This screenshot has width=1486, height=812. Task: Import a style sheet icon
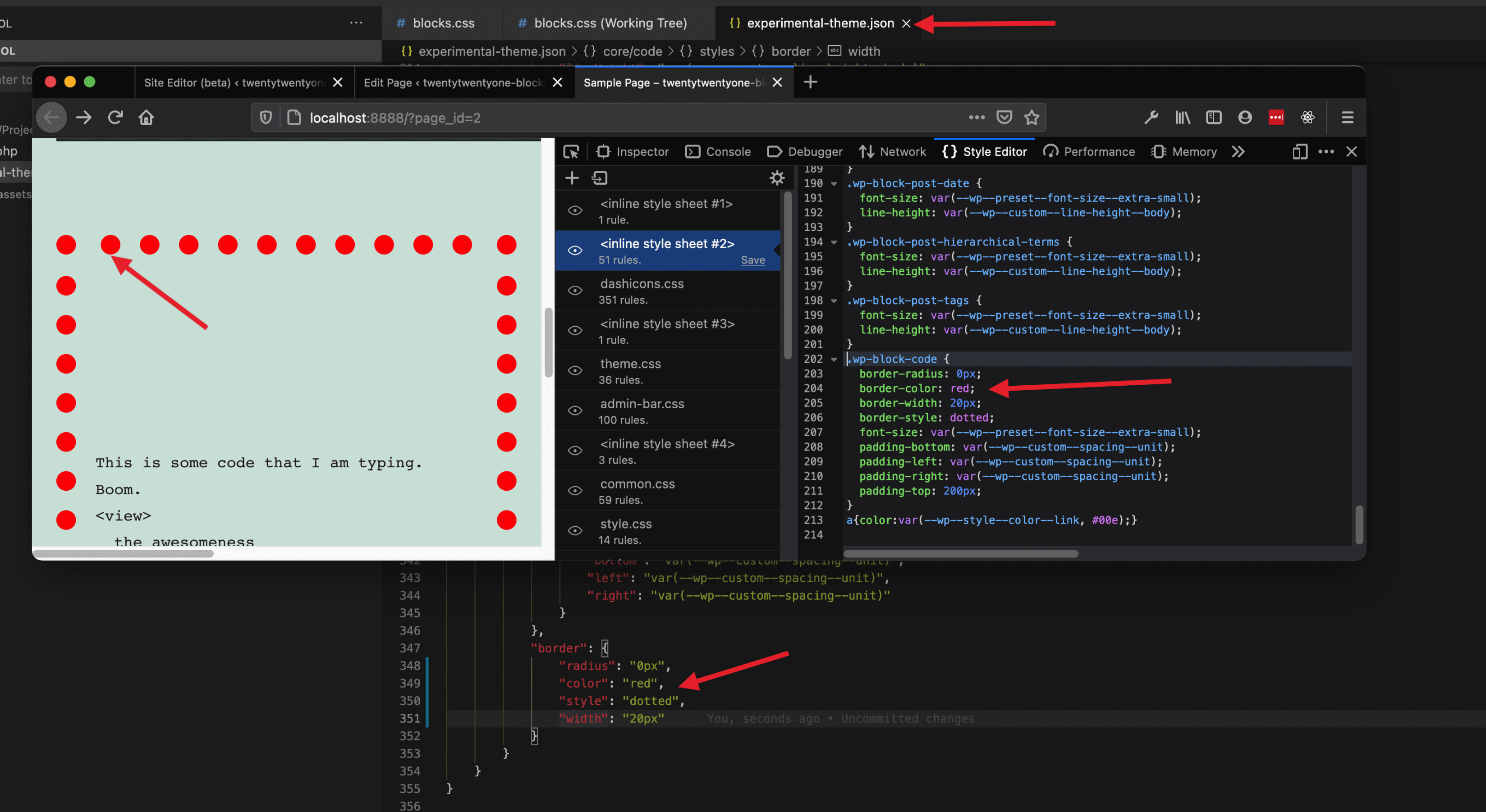pyautogui.click(x=600, y=178)
